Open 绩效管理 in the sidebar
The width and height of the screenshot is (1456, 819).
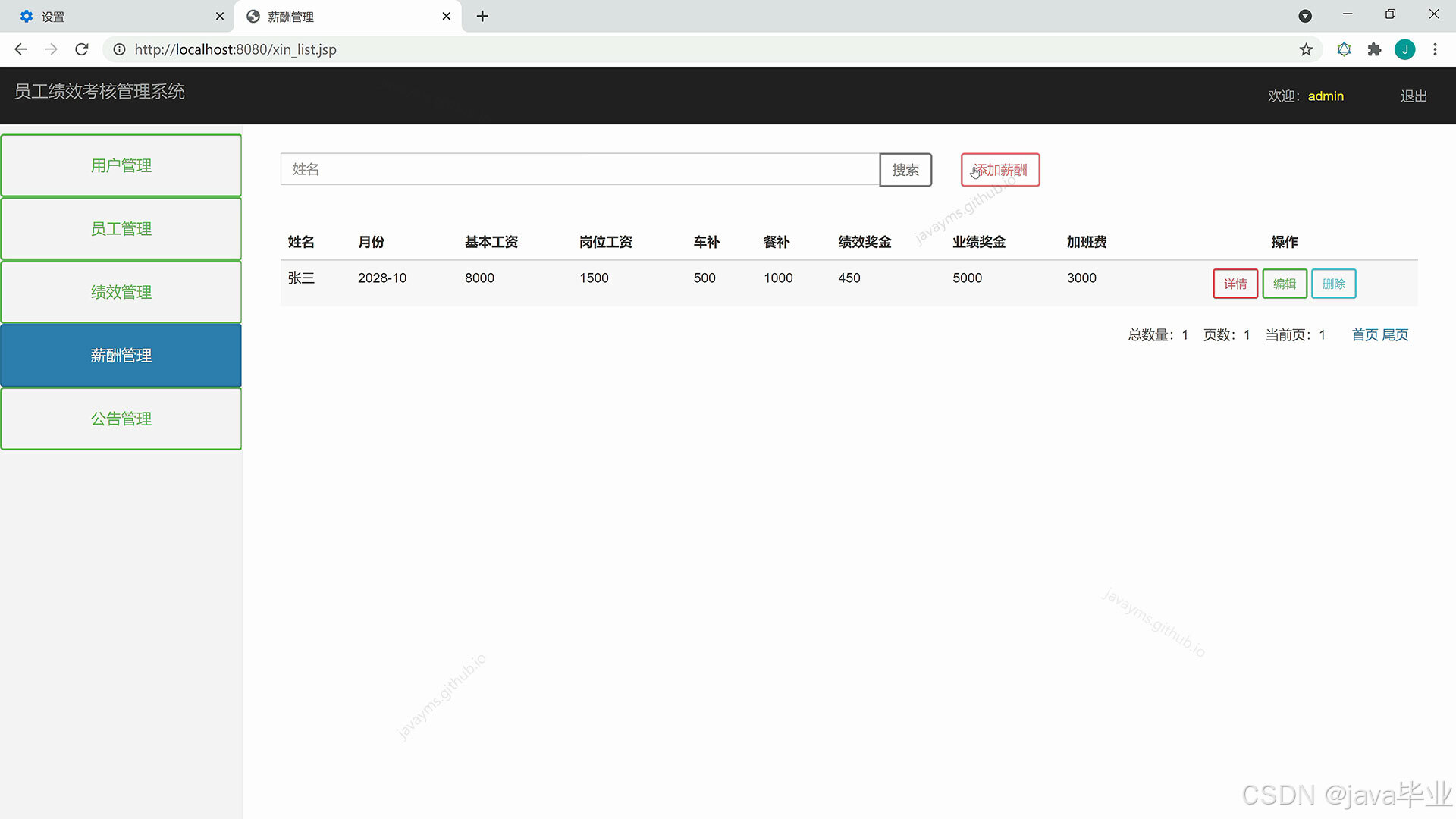[121, 292]
